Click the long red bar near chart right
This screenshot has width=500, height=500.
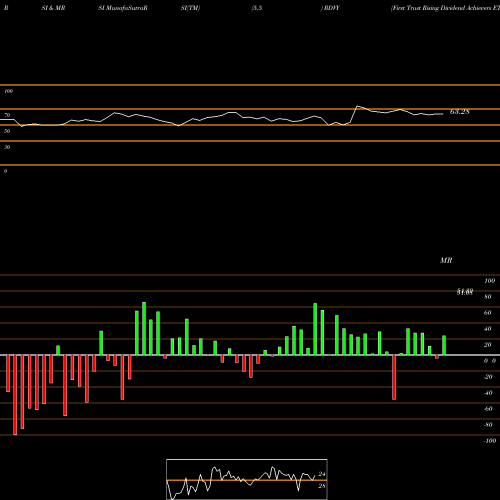394,377
